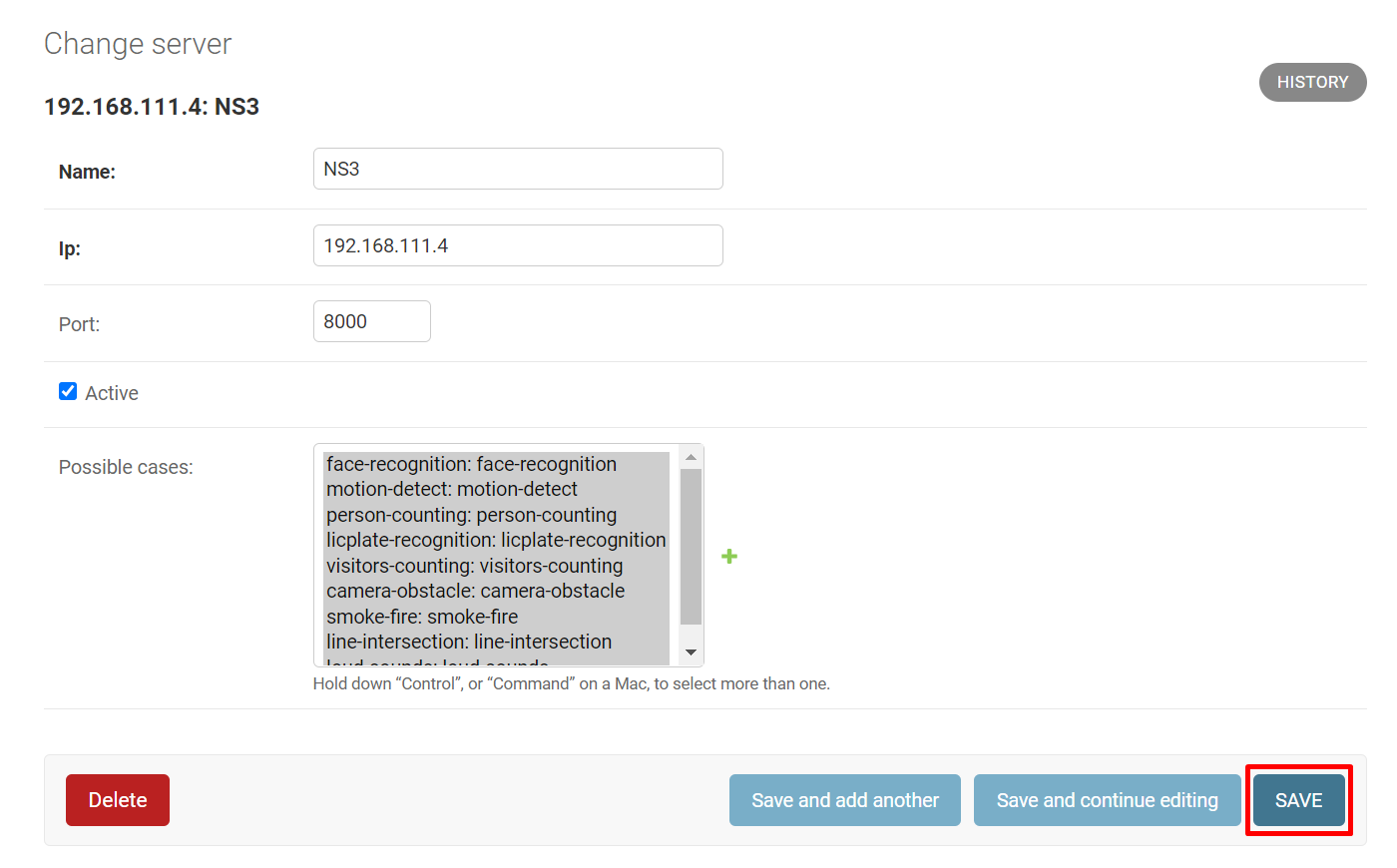Click the Possible cases scrollbar thumb
1397x868 pixels.
[x=691, y=546]
